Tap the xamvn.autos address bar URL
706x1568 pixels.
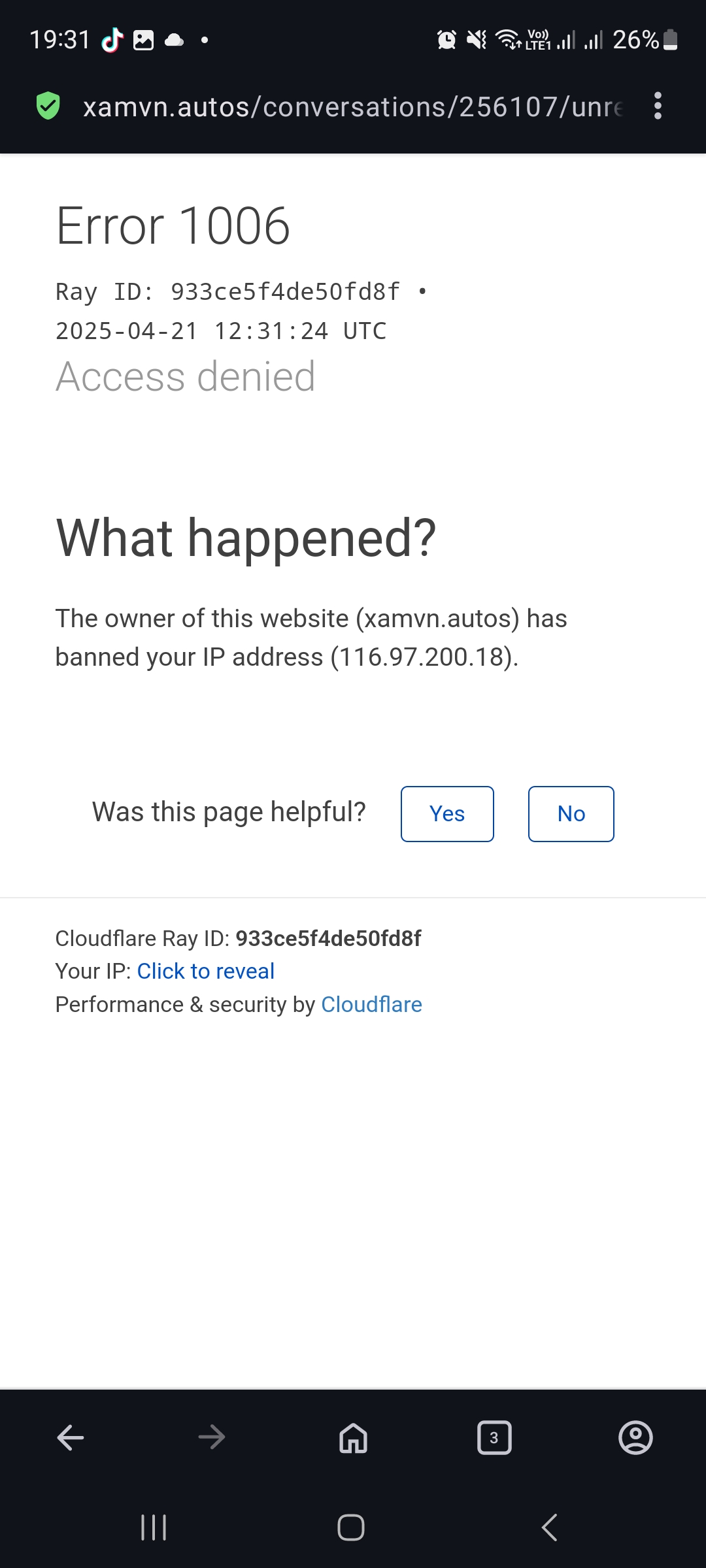pos(353,106)
